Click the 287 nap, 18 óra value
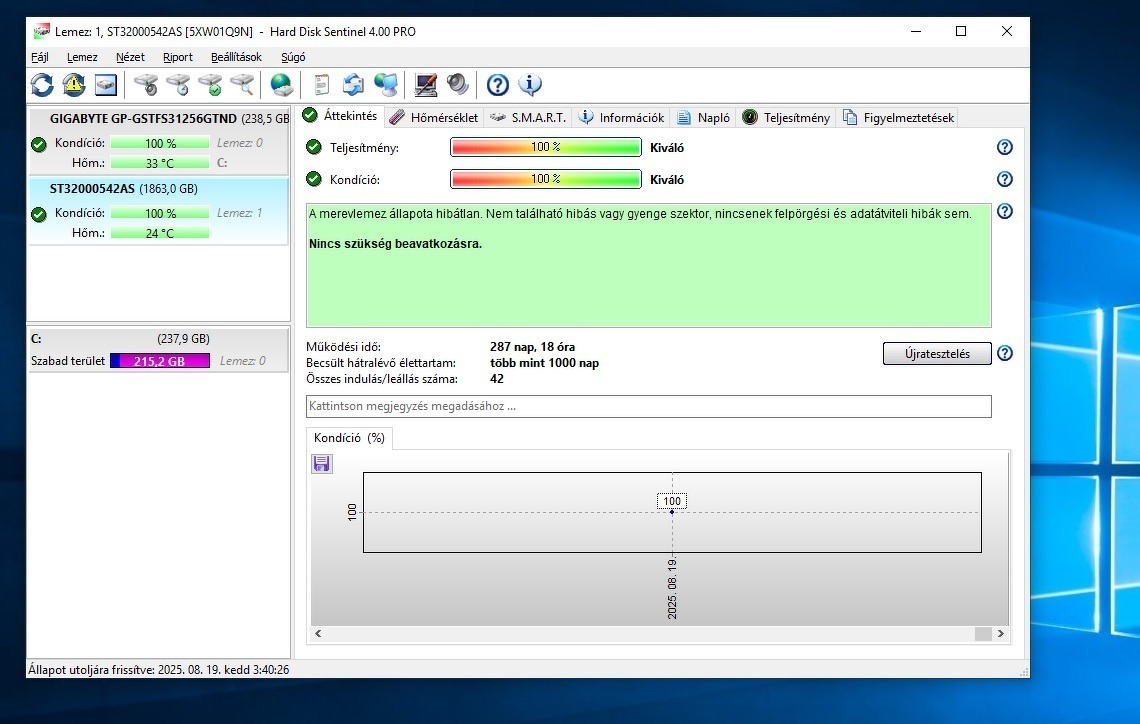Viewport: 1140px width, 724px height. coord(532,347)
